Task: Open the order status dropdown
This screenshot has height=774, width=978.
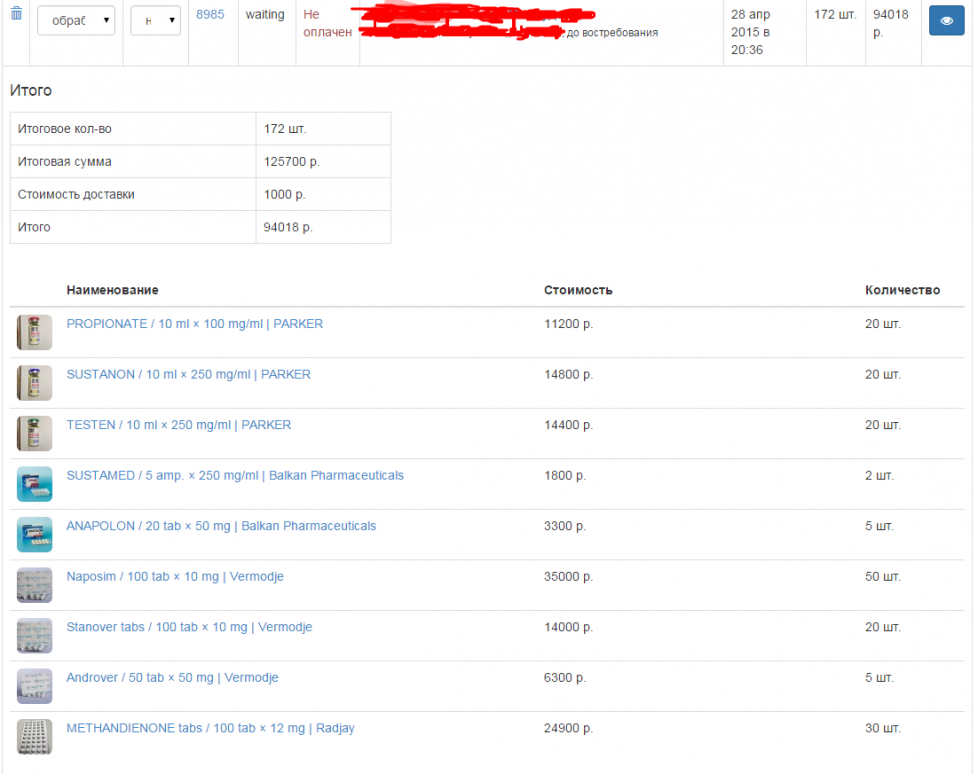Action: (76, 20)
